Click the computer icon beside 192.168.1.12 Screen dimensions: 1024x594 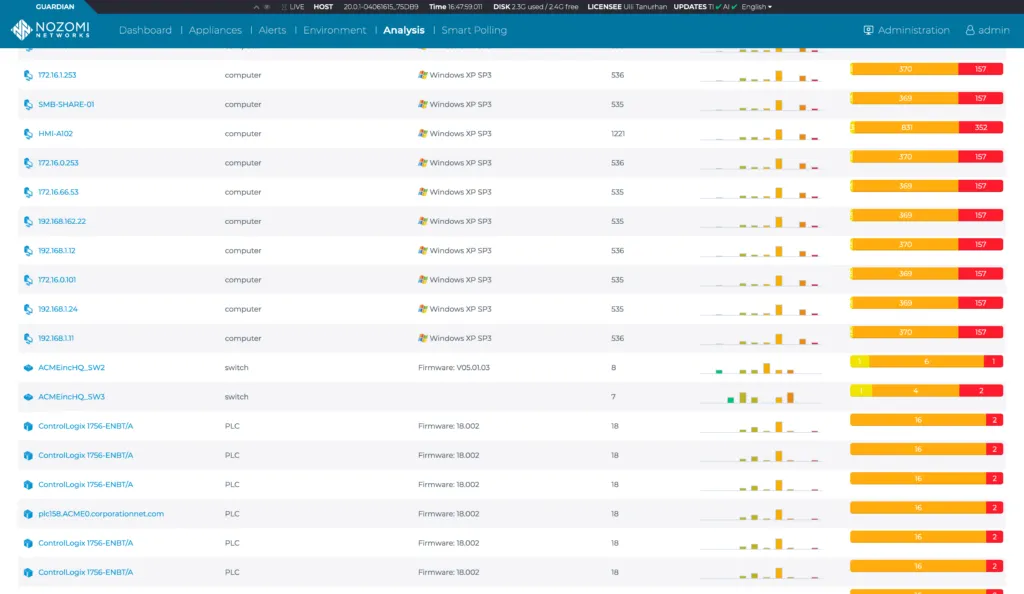(28, 251)
